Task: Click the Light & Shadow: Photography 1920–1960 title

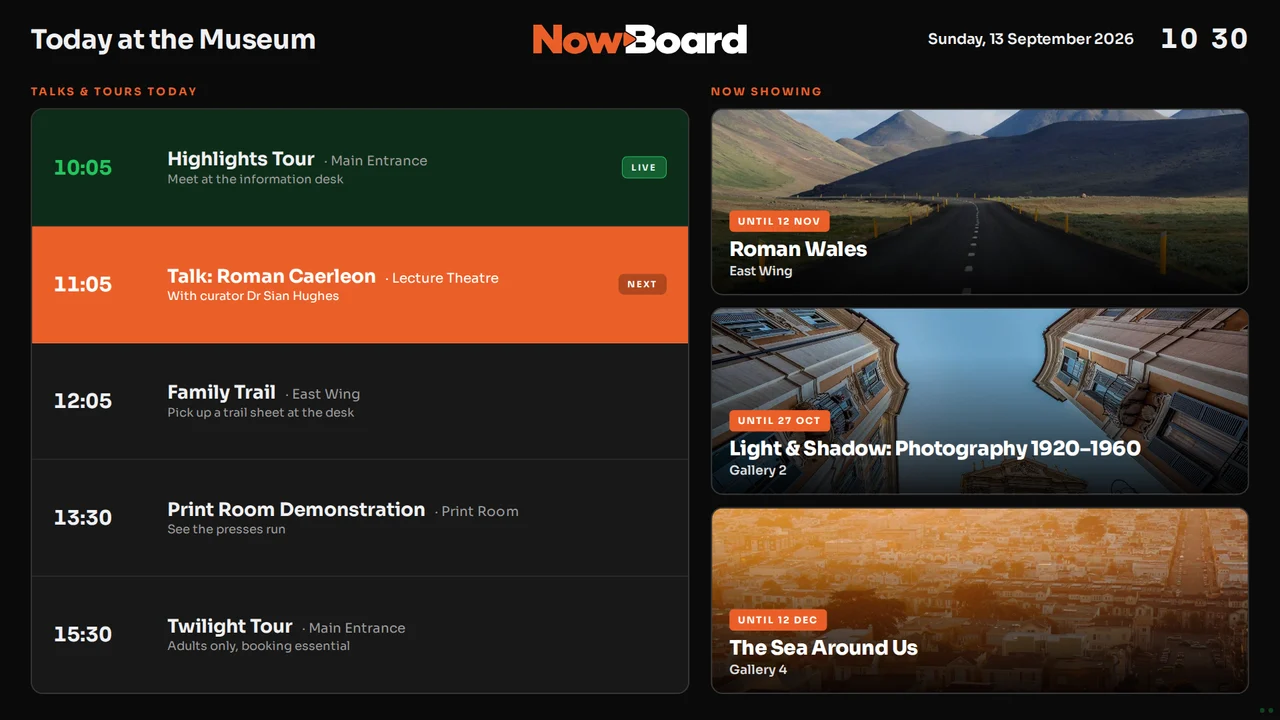Action: pyautogui.click(x=935, y=448)
